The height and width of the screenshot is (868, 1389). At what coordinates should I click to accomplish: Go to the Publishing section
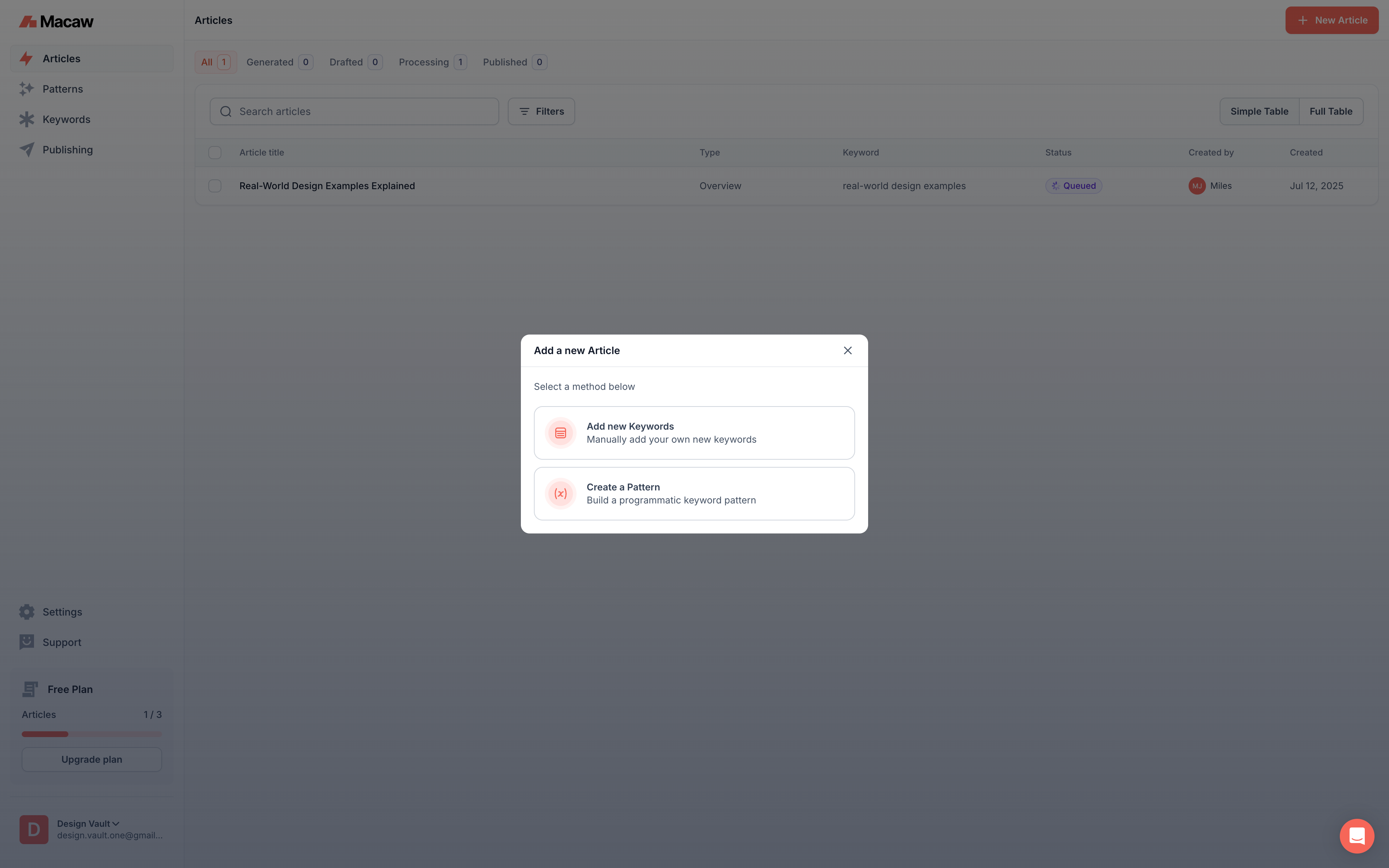(67, 150)
